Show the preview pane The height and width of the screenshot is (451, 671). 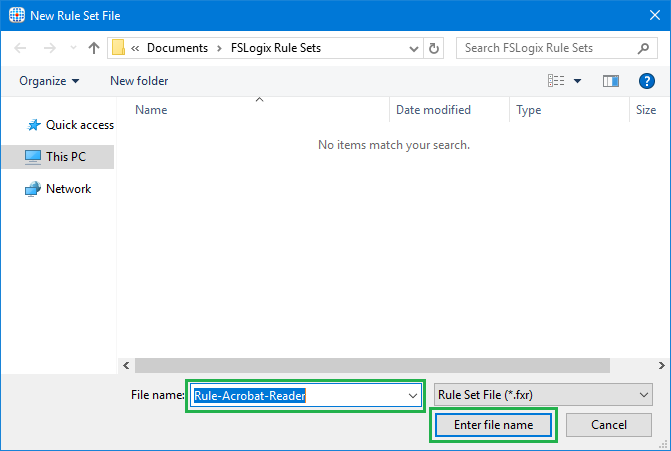[611, 81]
